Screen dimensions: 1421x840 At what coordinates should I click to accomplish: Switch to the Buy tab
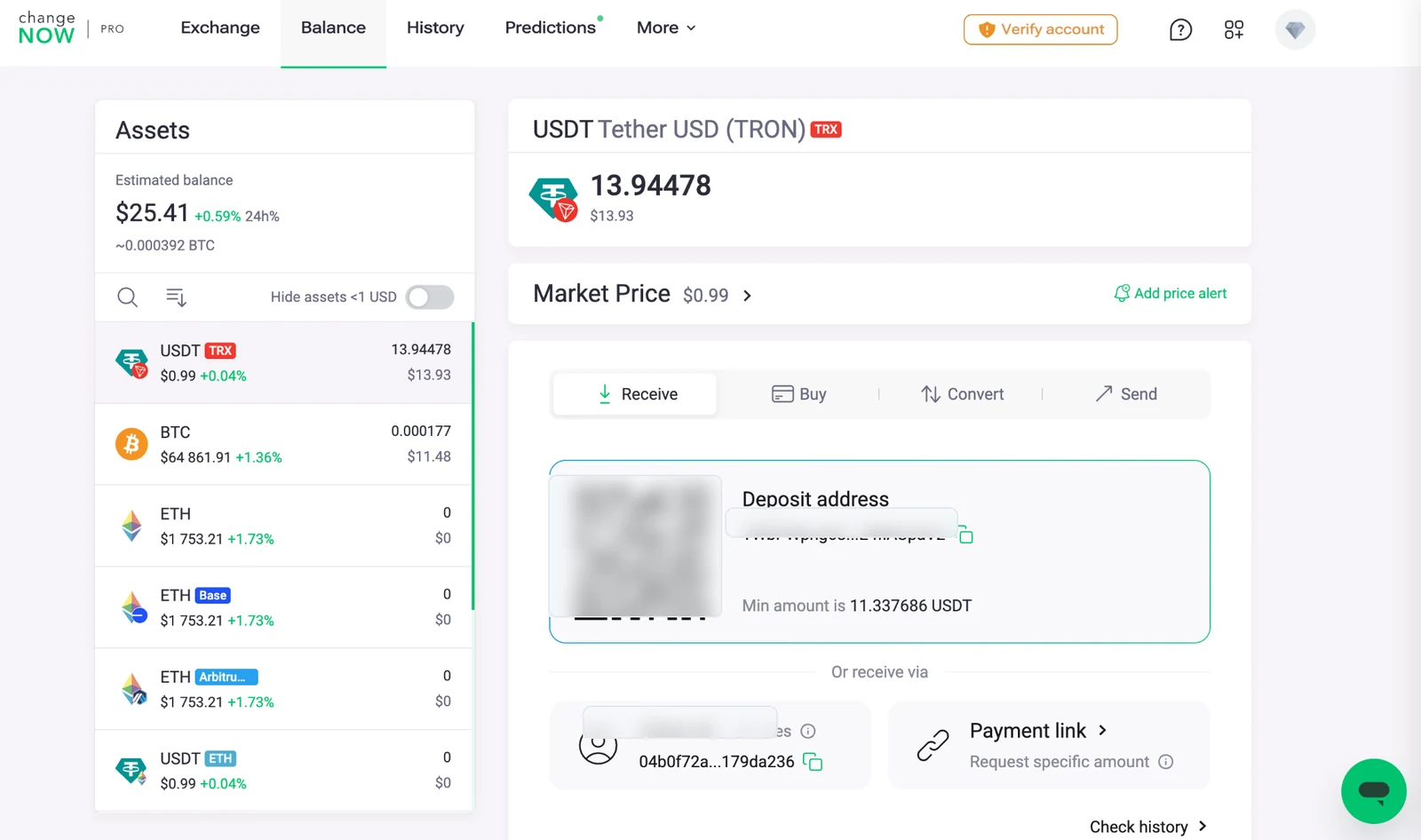pyautogui.click(x=798, y=394)
